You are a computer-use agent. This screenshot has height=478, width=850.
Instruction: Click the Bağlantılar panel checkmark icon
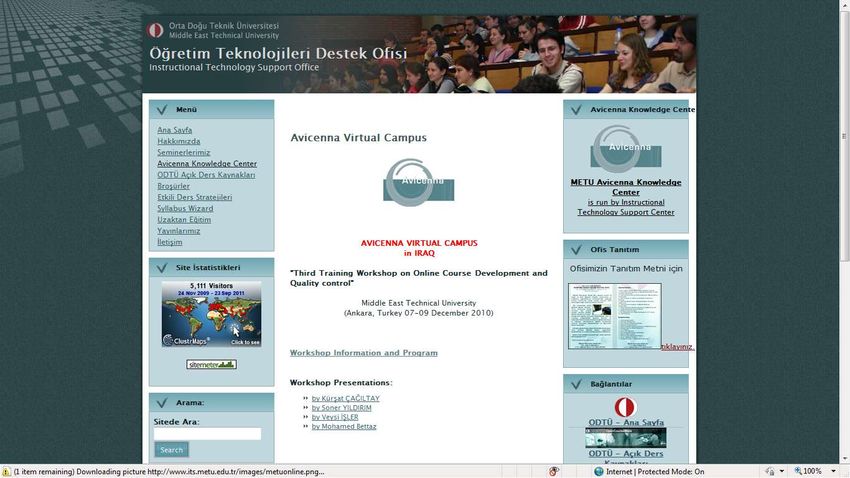[x=576, y=384]
